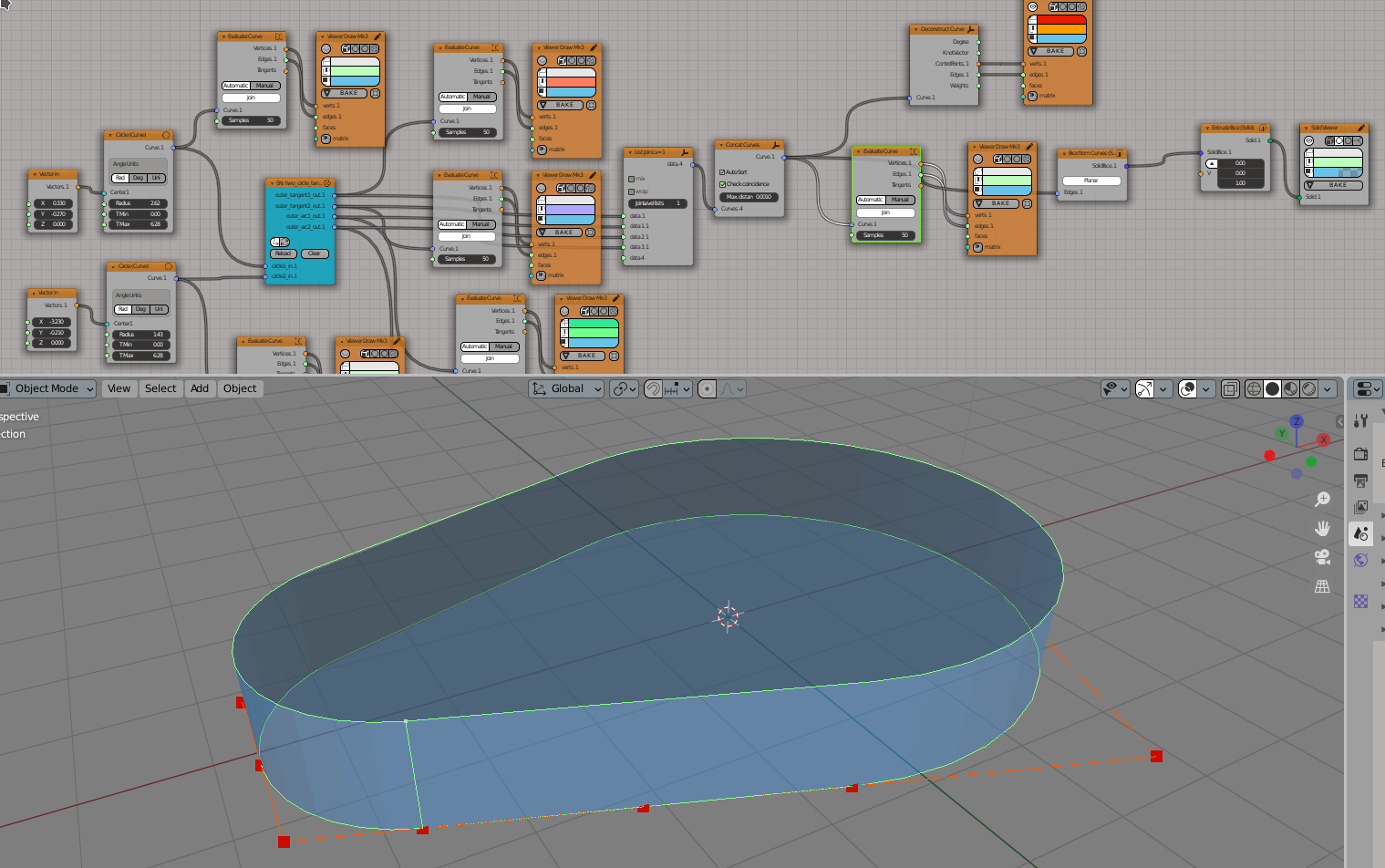Open the Output properties printer icon
The height and width of the screenshot is (868, 1385).
click(x=1361, y=480)
